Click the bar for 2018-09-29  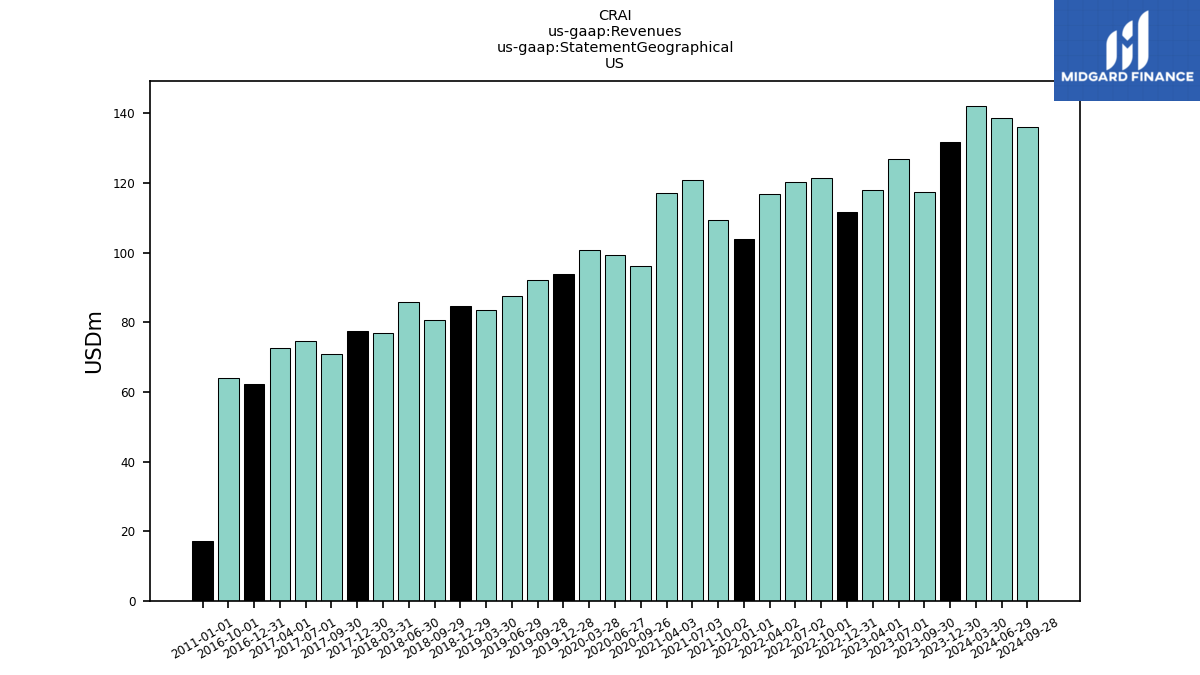(435, 460)
